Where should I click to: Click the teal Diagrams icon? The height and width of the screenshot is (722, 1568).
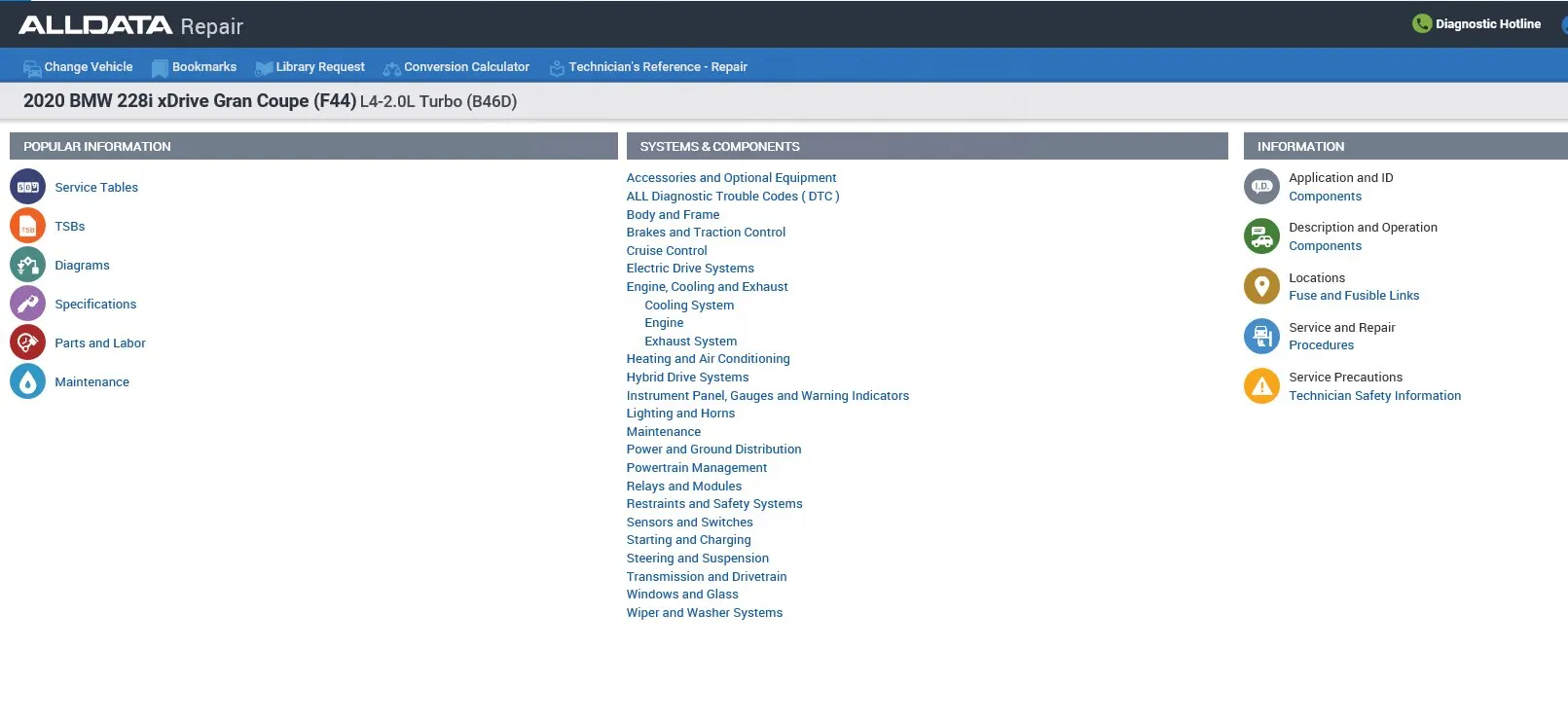coord(27,265)
